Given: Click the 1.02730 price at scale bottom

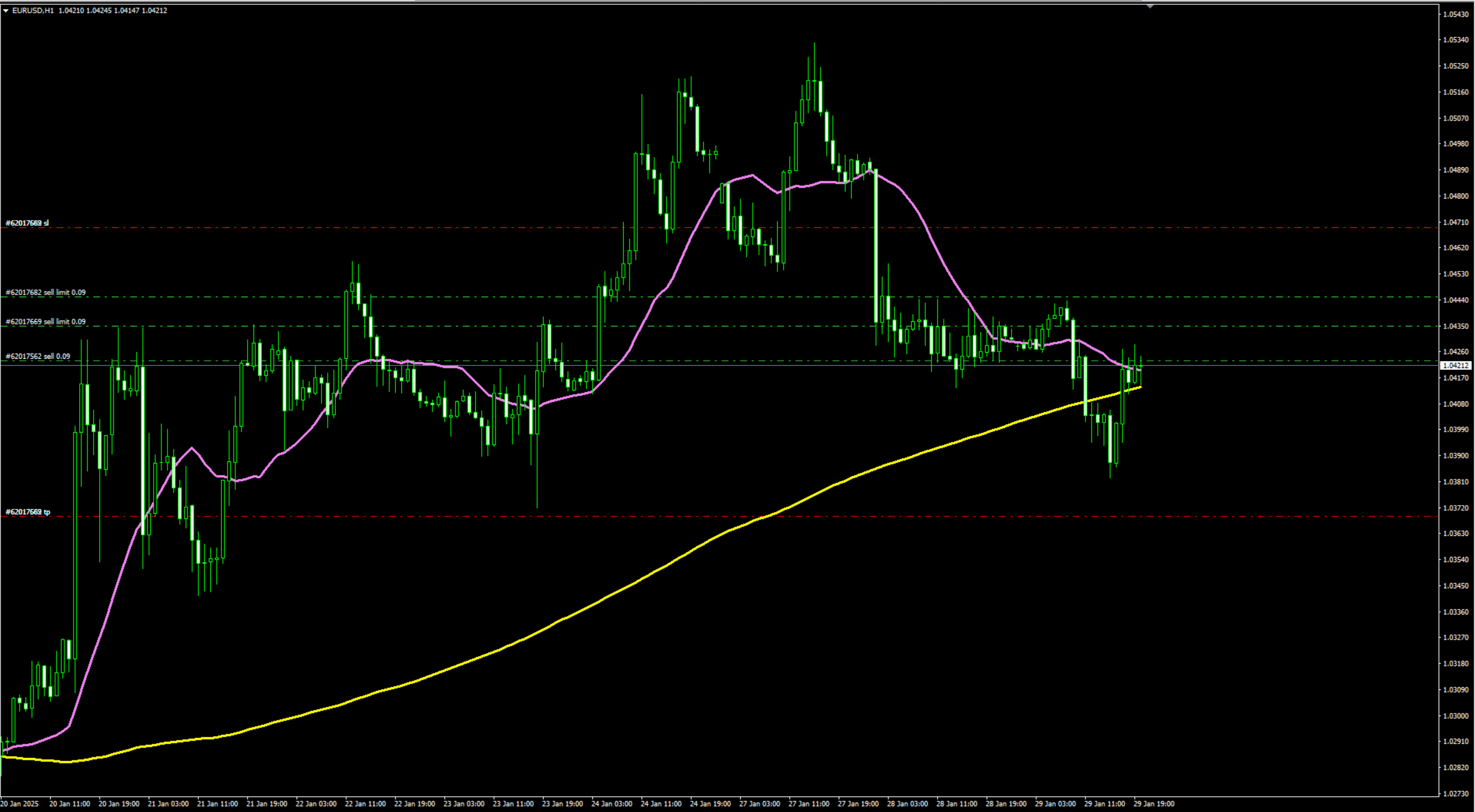Looking at the screenshot, I should pos(1455,794).
